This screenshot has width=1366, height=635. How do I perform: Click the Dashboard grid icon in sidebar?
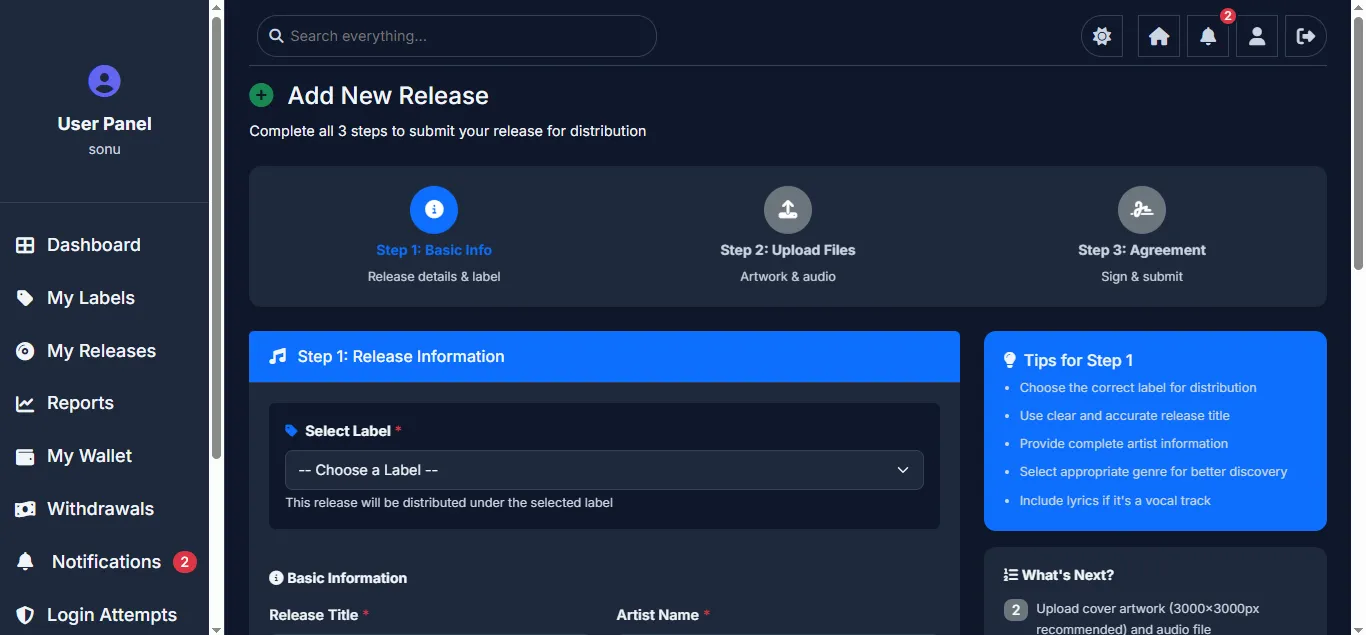click(x=25, y=245)
